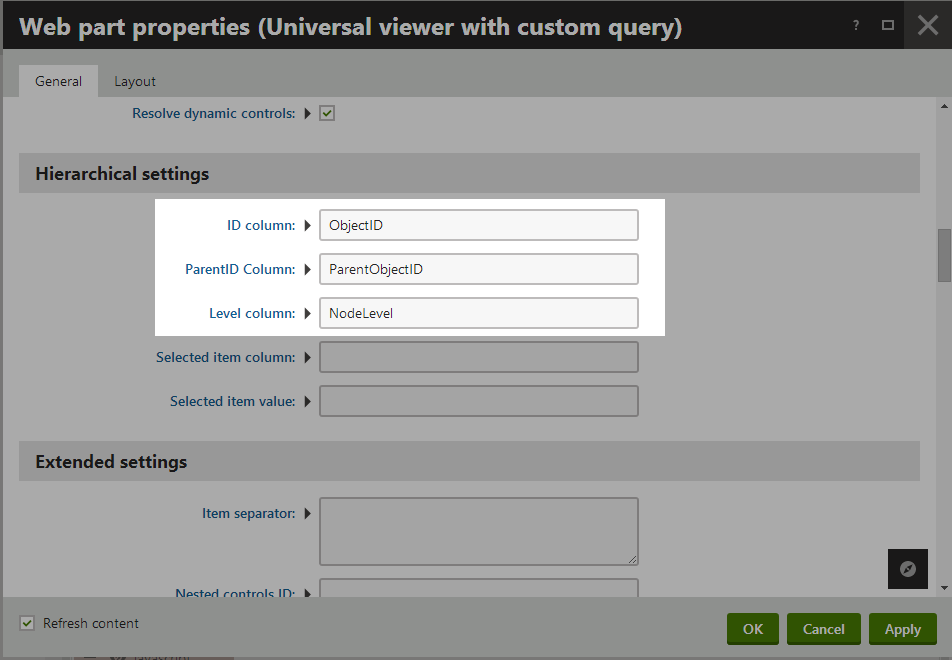Click the compass navigation icon
This screenshot has width=952, height=660.
[x=908, y=569]
